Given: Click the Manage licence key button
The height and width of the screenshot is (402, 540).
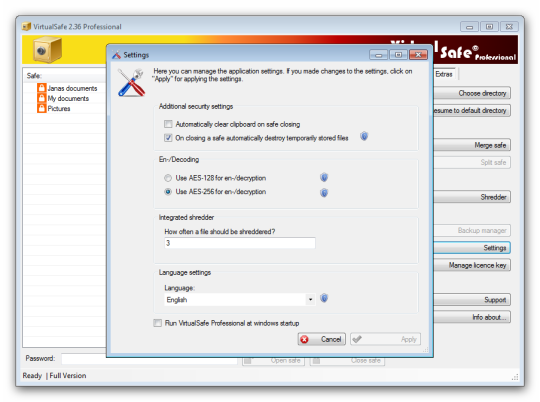Looking at the screenshot, I should [x=472, y=265].
